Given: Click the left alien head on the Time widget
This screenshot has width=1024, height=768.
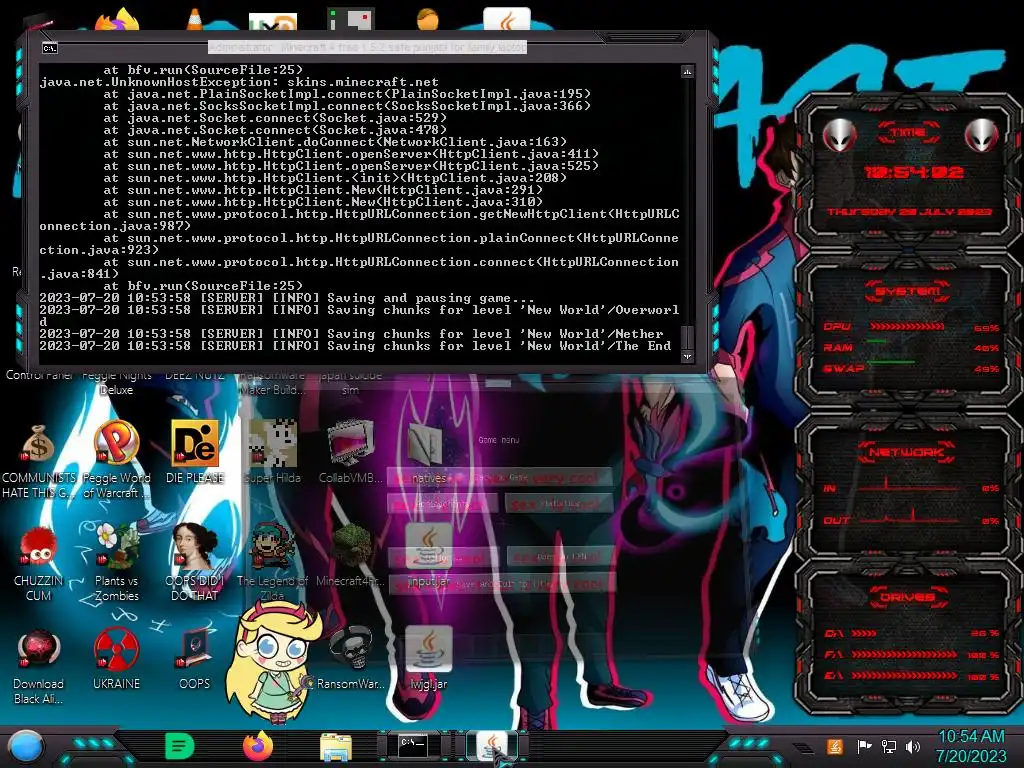Looking at the screenshot, I should point(839,135).
